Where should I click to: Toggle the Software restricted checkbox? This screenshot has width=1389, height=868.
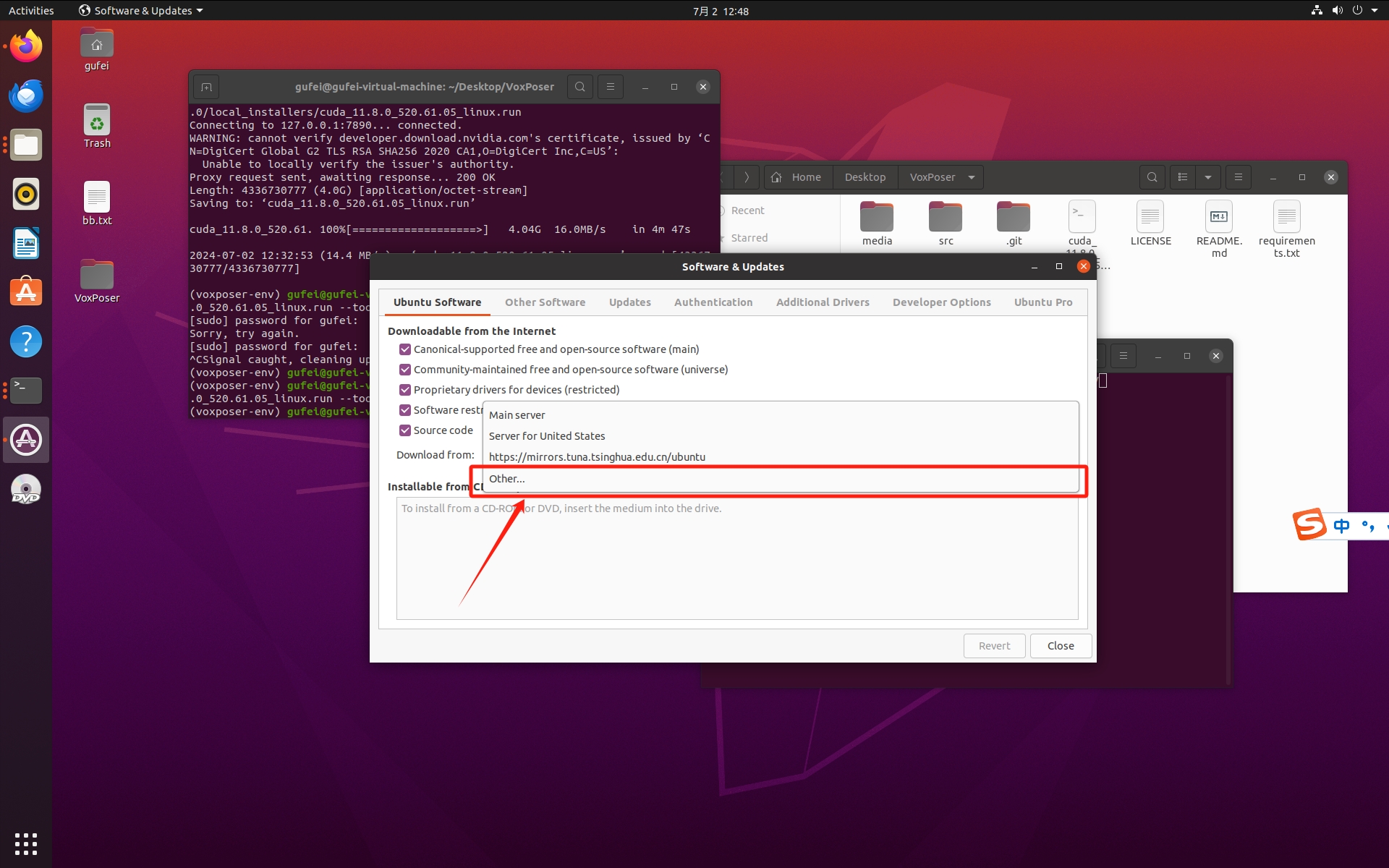pyautogui.click(x=405, y=410)
